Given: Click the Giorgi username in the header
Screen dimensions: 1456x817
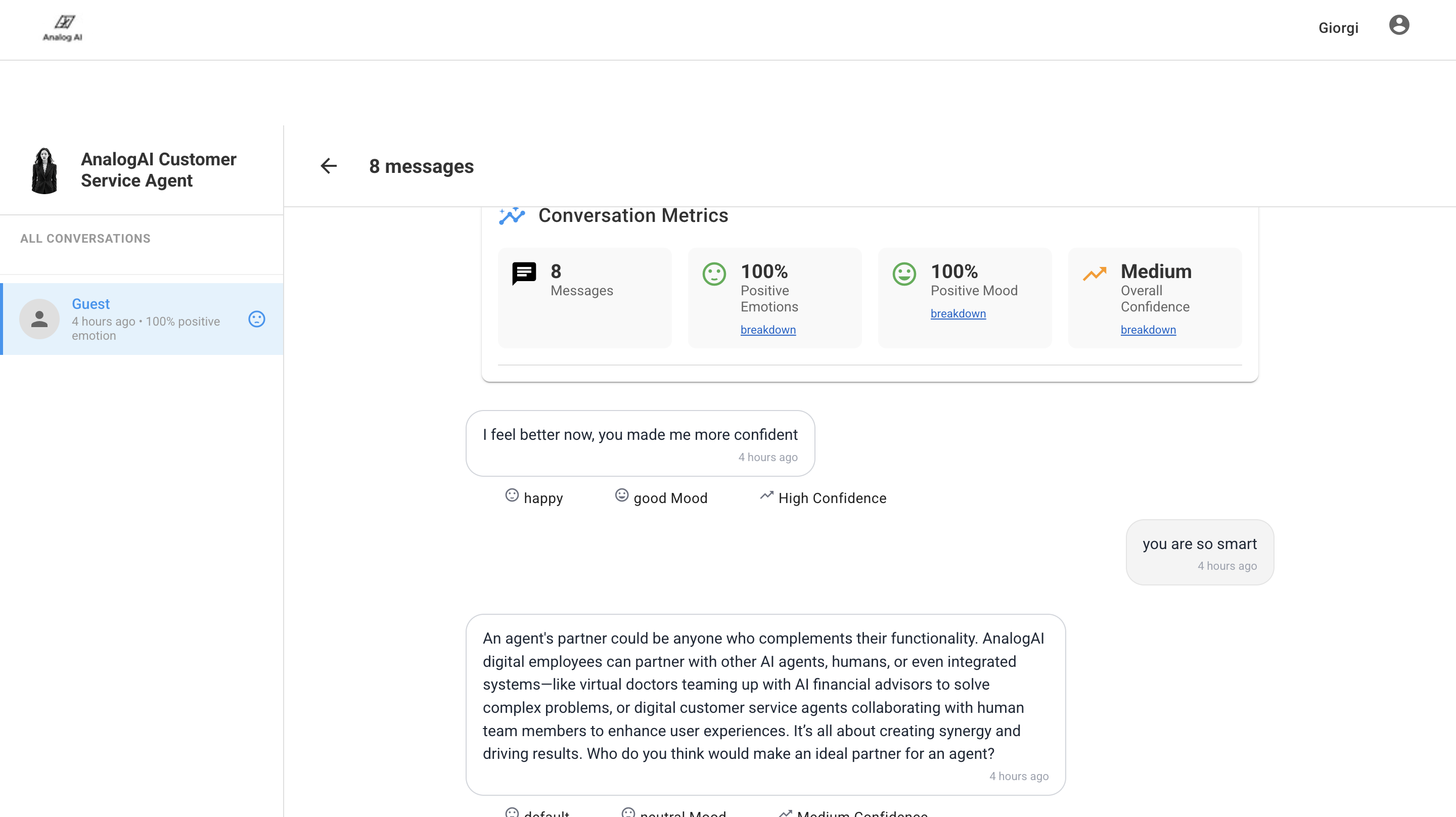Looking at the screenshot, I should [1338, 27].
